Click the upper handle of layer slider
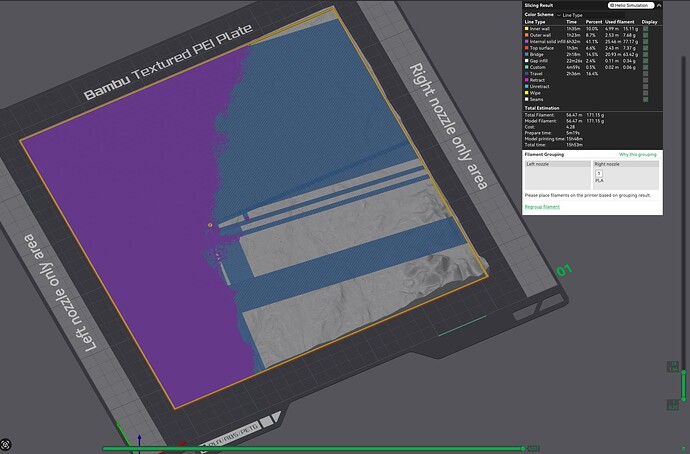This screenshot has width=690, height=454. (x=684, y=373)
